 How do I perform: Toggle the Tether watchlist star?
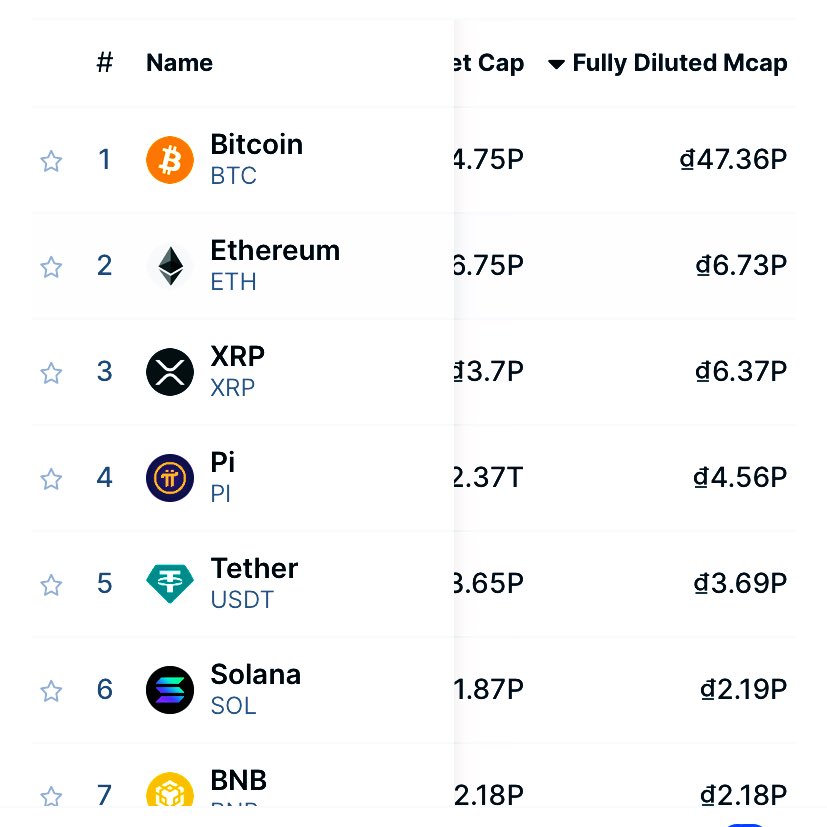tap(51, 585)
